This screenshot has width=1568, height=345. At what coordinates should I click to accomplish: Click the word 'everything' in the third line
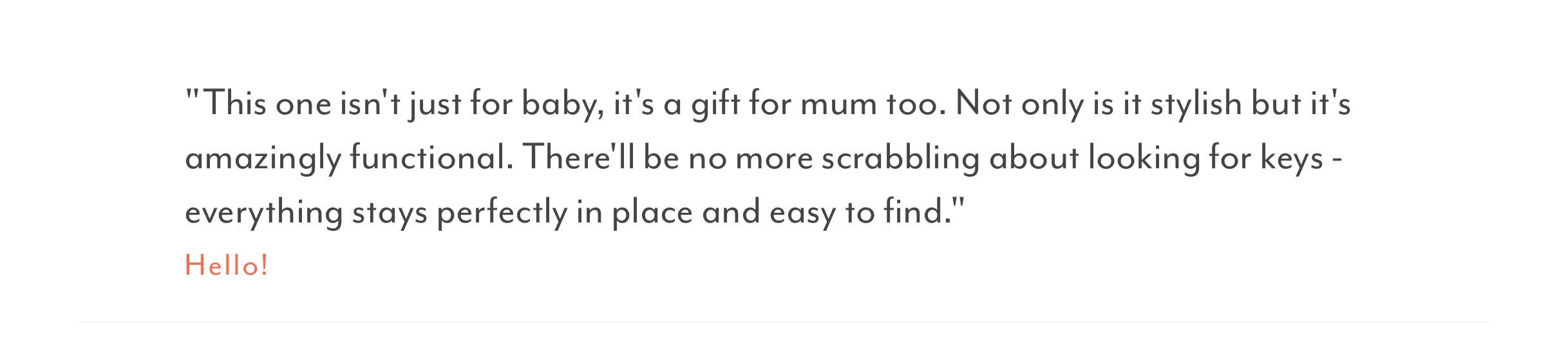264,213
